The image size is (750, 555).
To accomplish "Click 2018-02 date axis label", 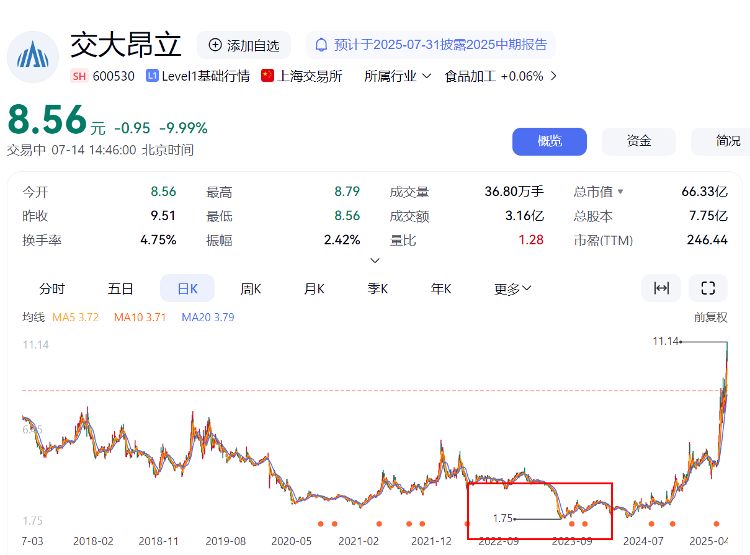I will coord(93,541).
